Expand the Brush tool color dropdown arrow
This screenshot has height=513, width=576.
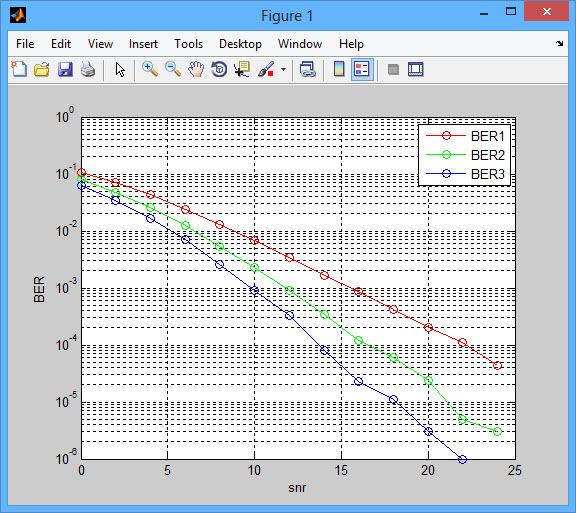click(283, 69)
